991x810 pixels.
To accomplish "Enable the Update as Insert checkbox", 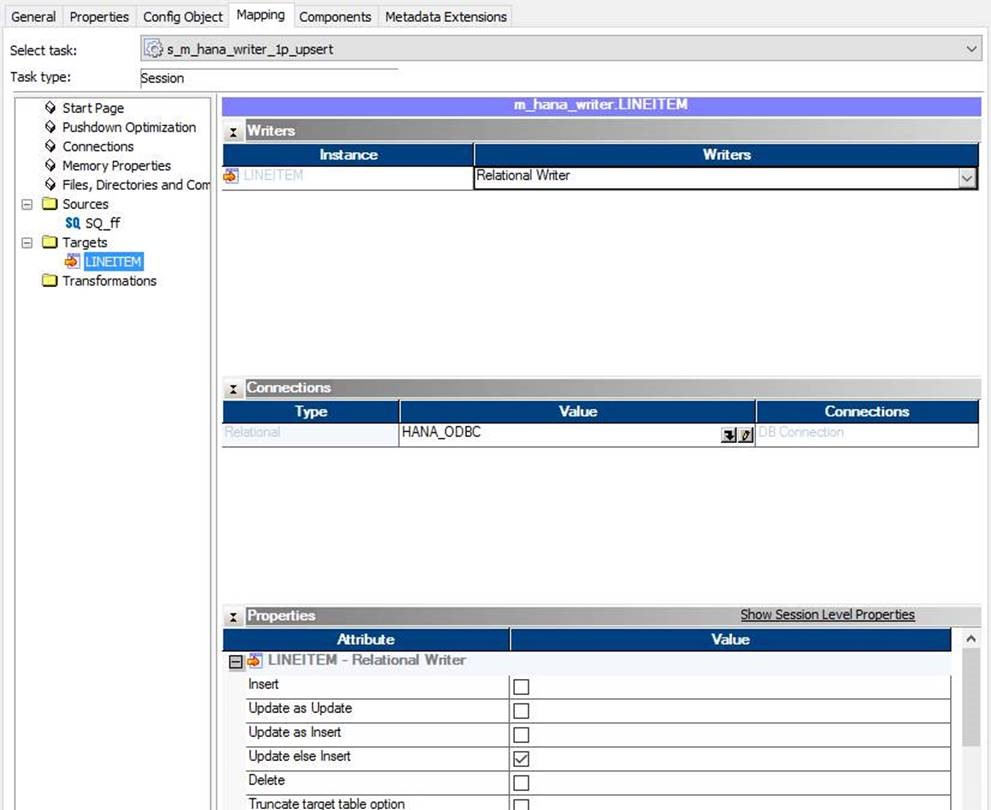I will pos(521,735).
